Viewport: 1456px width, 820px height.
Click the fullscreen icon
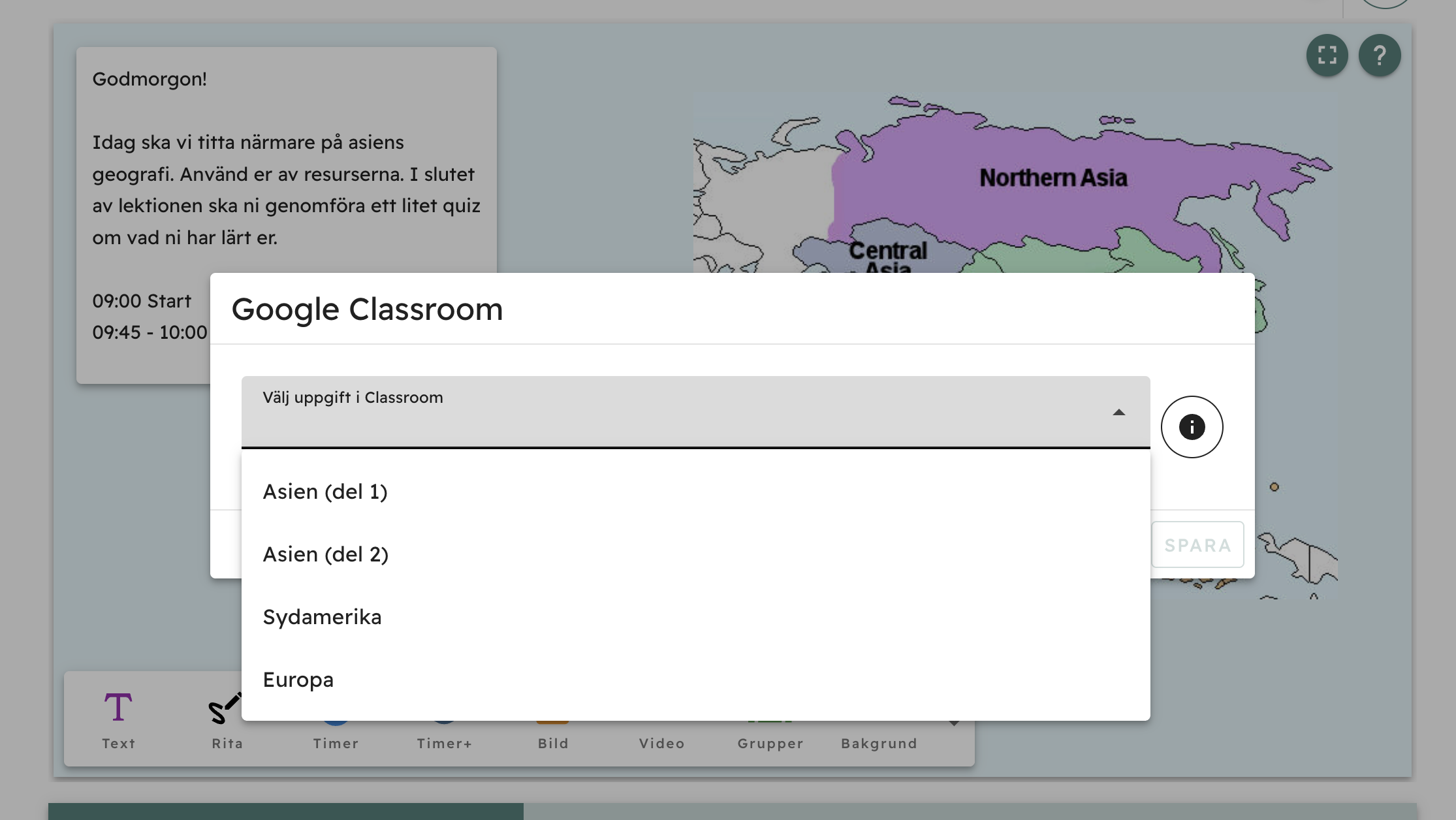coord(1327,55)
